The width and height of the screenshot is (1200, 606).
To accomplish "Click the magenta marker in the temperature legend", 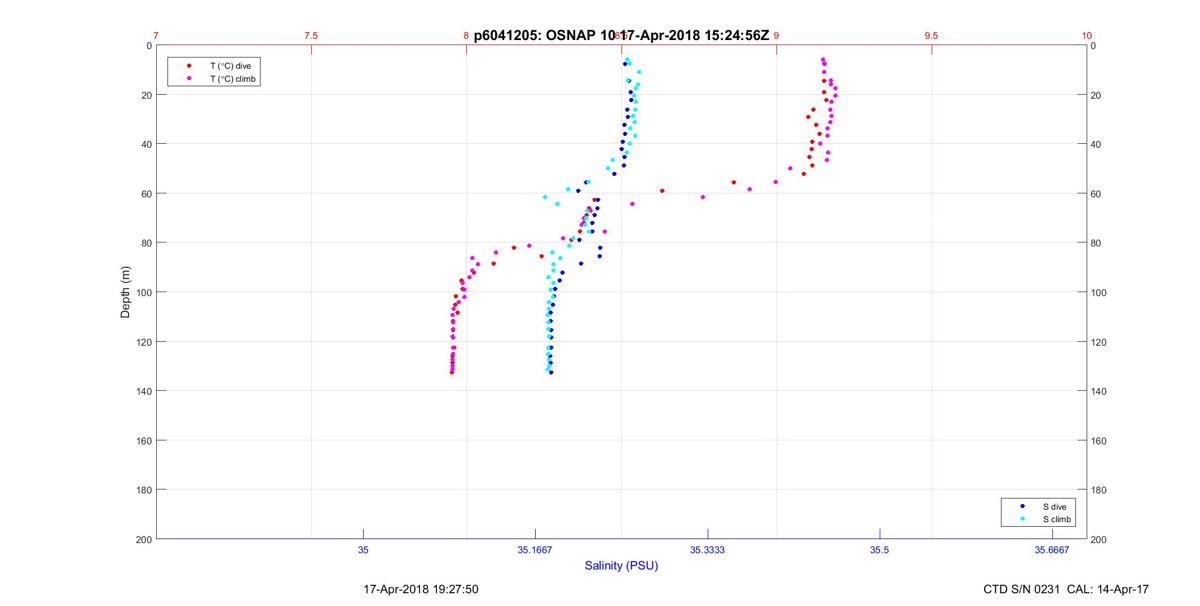I will click(189, 78).
